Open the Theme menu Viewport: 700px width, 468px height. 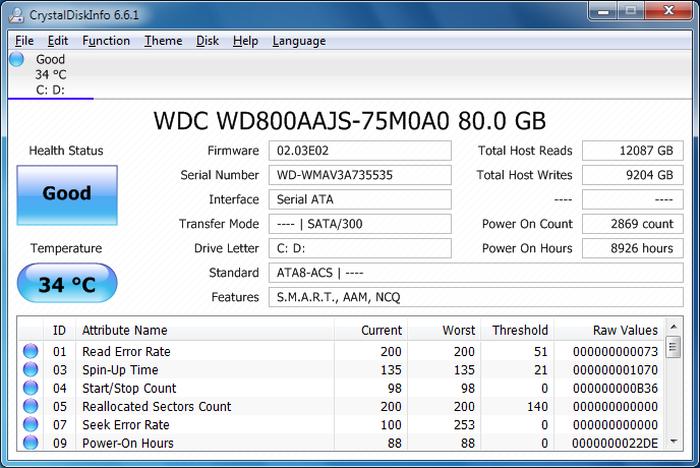pyautogui.click(x=163, y=41)
